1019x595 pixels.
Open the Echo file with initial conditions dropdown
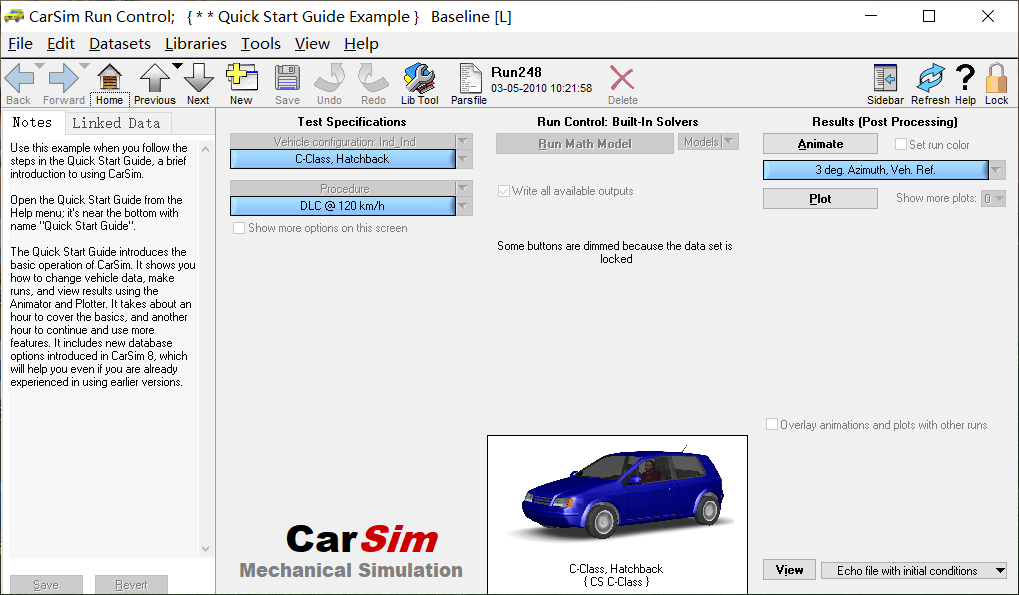pos(914,570)
